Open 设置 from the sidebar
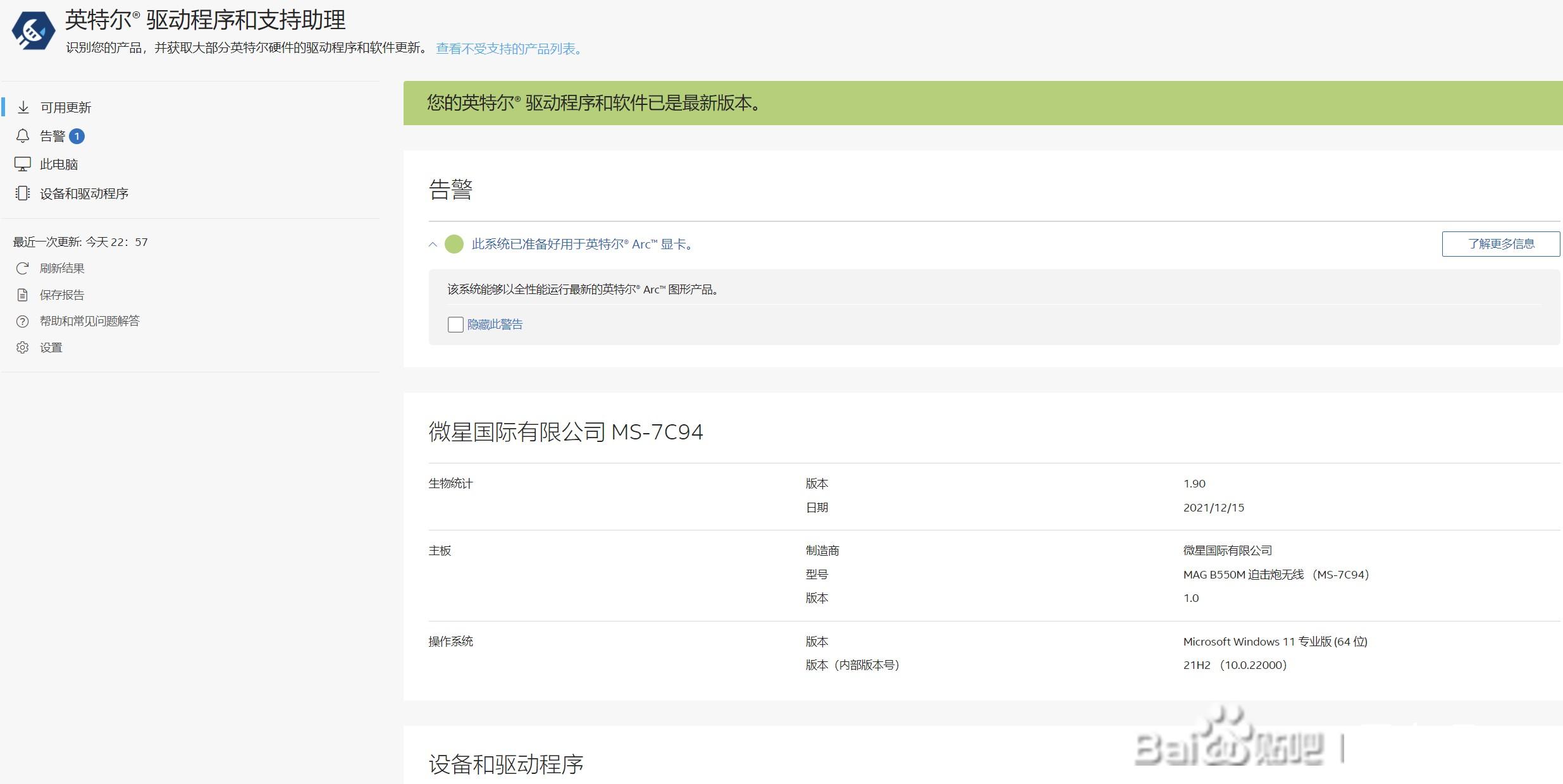 click(x=51, y=348)
